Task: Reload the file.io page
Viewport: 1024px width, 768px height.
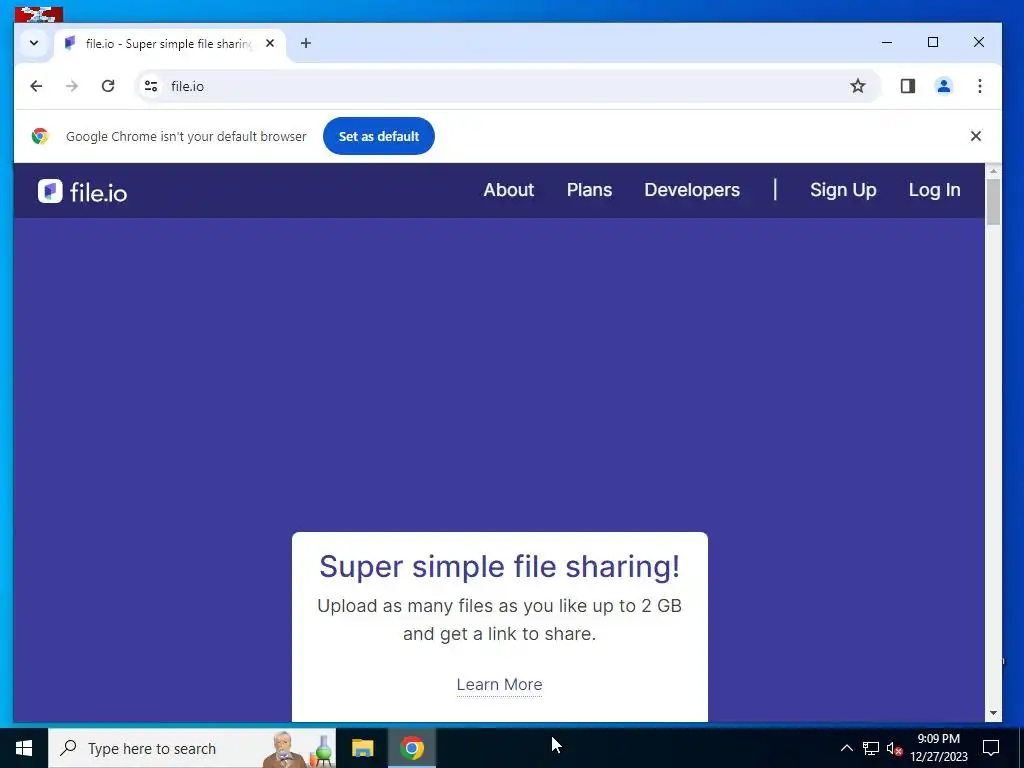Action: (x=108, y=86)
